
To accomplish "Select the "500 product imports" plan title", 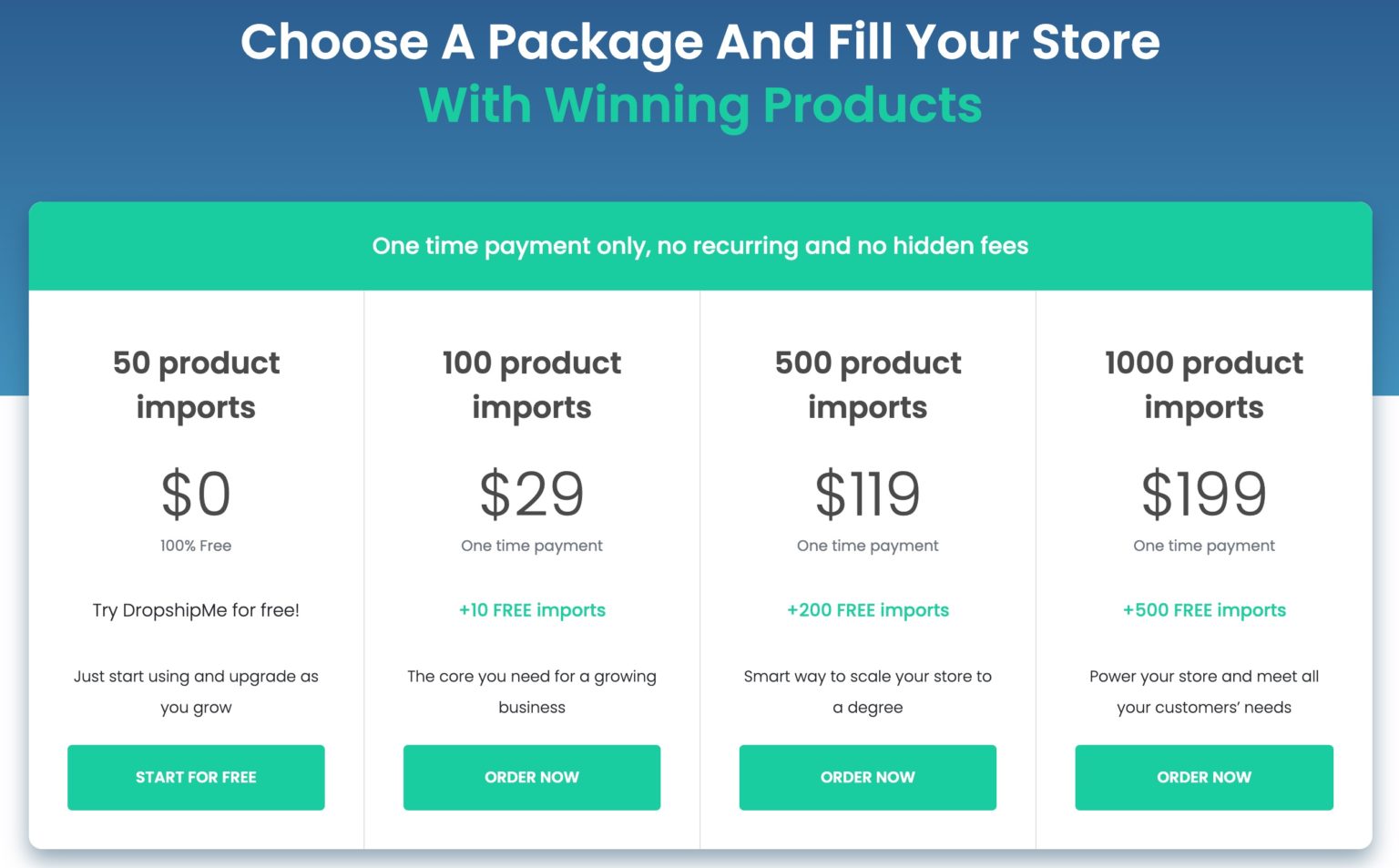I will click(x=868, y=384).
